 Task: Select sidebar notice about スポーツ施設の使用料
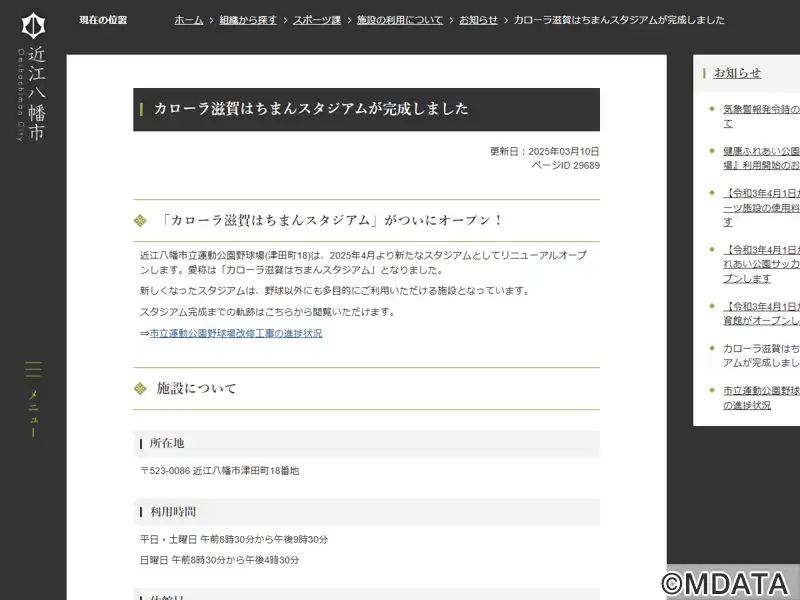[x=760, y=200]
